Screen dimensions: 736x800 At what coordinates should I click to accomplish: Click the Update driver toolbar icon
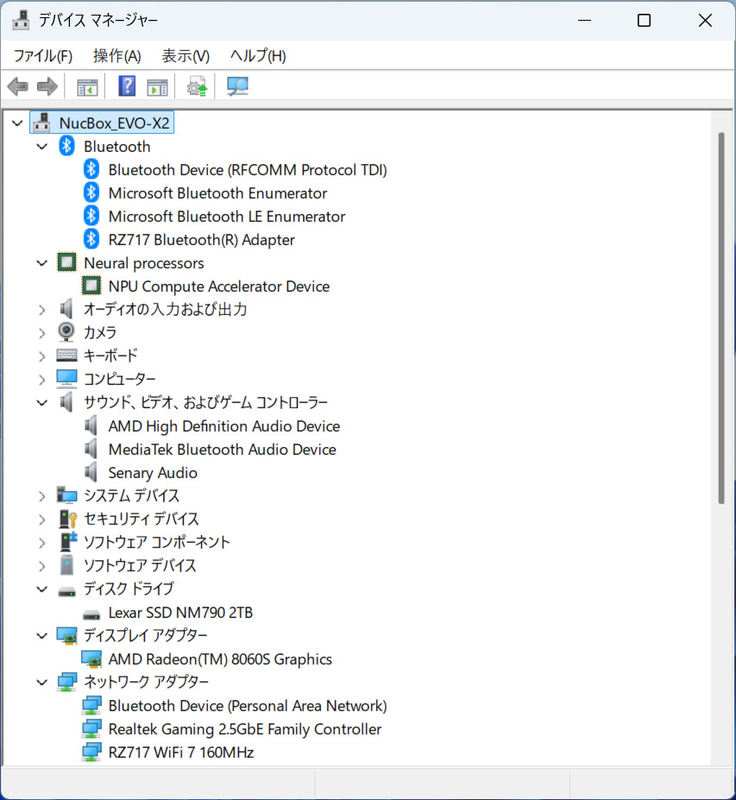pyautogui.click(x=197, y=87)
